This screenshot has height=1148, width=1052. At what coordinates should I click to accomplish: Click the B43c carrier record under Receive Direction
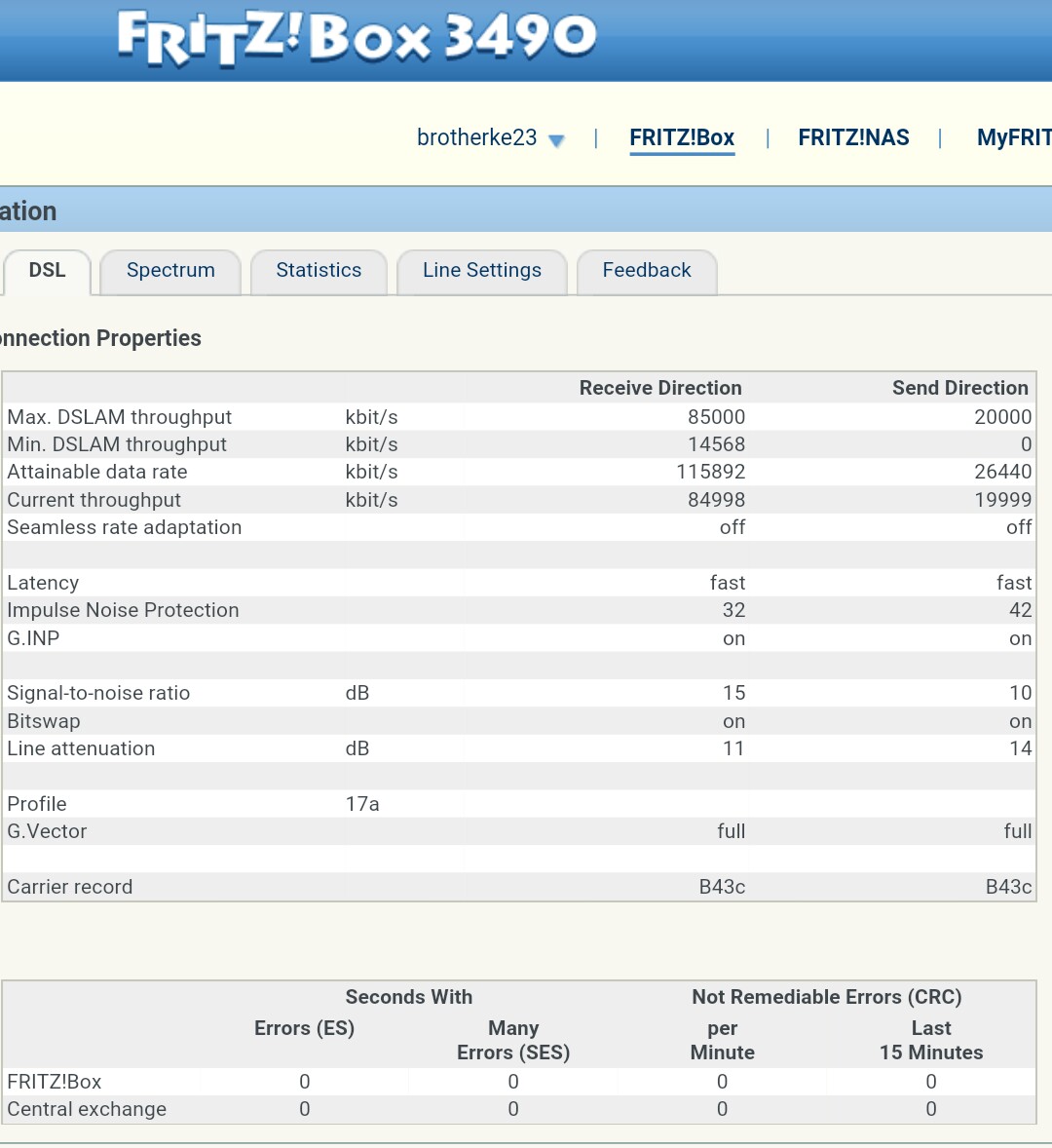coord(722,887)
